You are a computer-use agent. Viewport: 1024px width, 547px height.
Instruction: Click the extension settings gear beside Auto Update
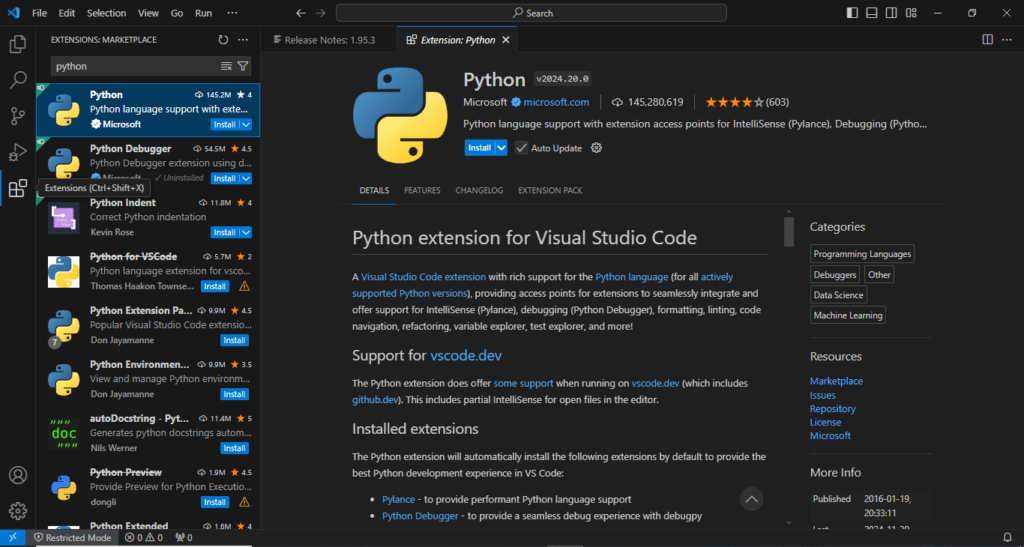(596, 148)
